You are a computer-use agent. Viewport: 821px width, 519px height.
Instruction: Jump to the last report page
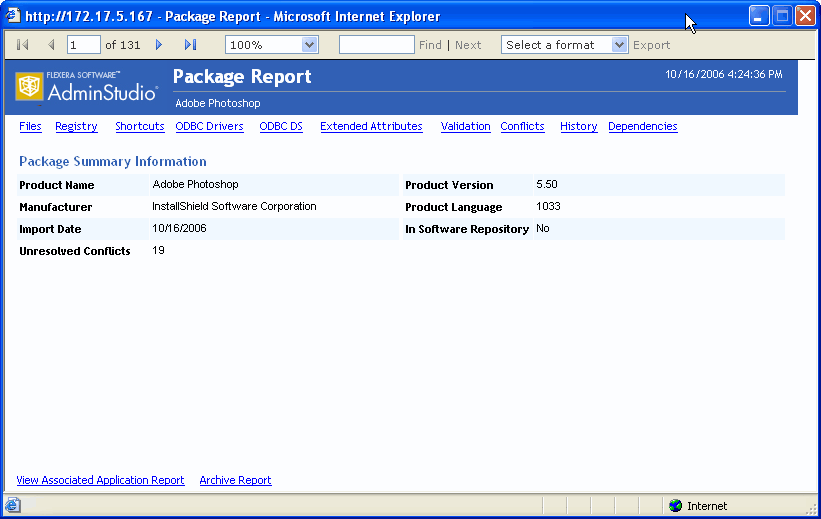coord(190,45)
